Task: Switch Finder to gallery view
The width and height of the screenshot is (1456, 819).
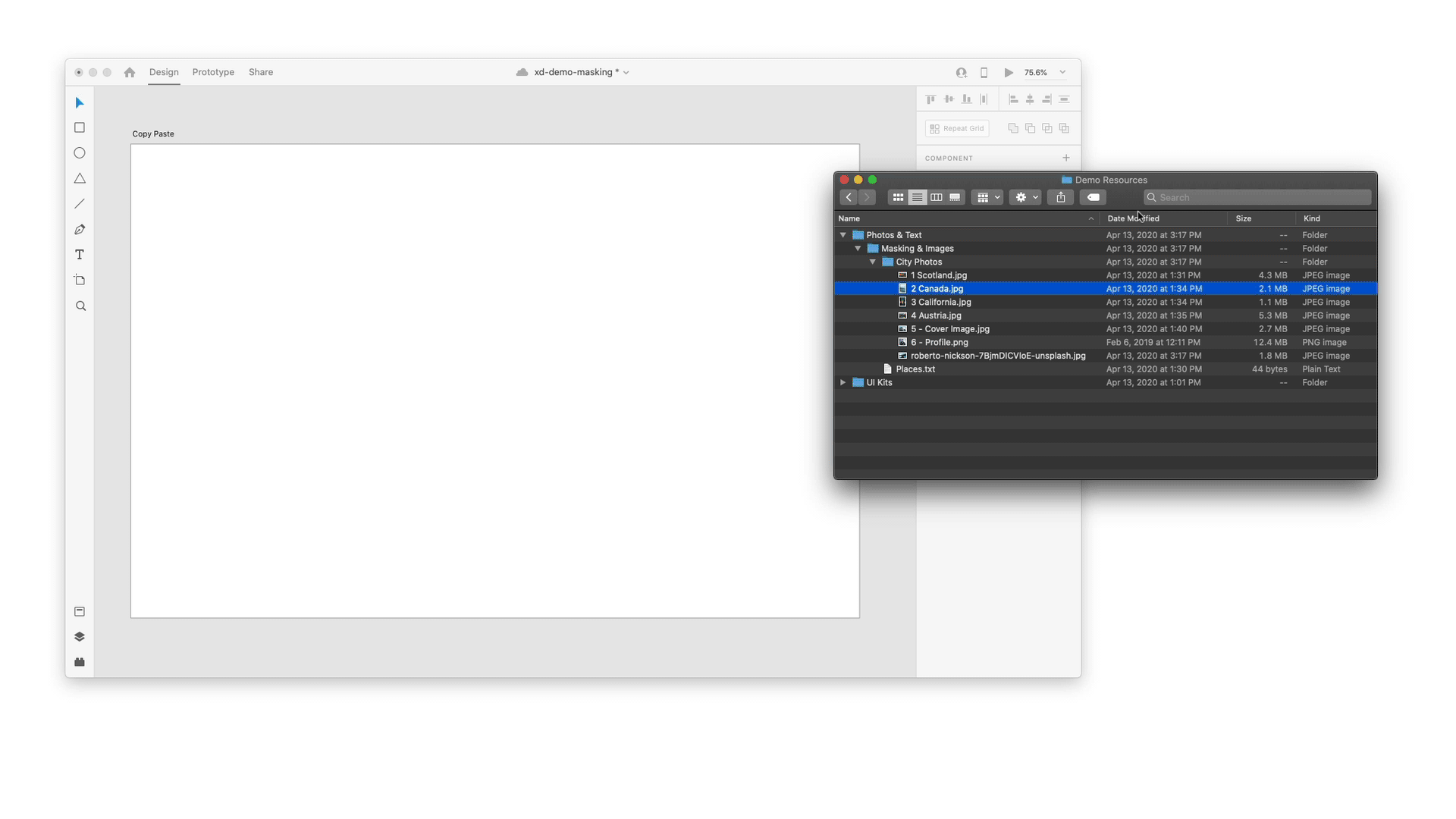Action: click(x=955, y=197)
